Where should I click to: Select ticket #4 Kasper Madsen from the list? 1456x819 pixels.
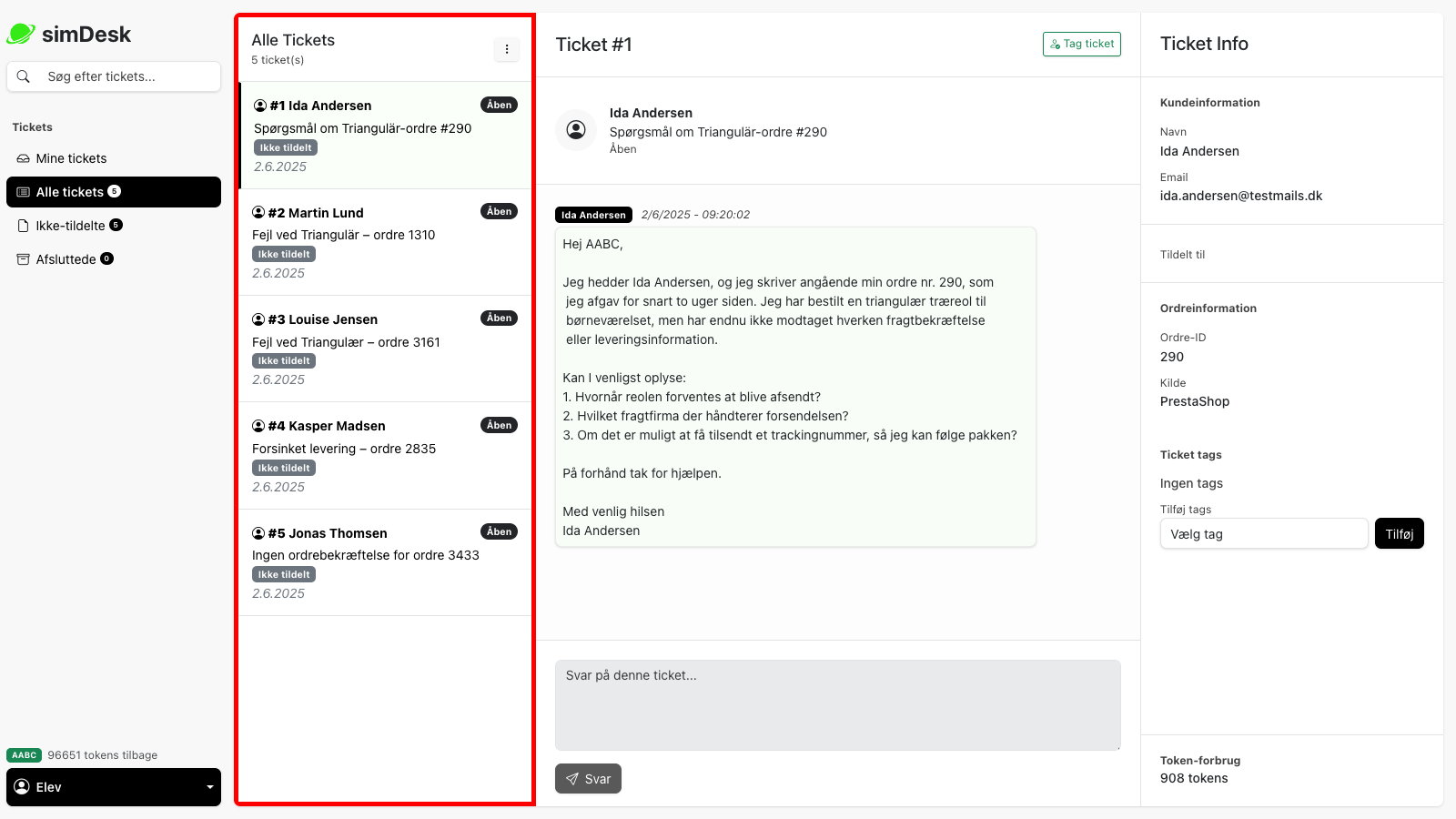[x=382, y=455]
